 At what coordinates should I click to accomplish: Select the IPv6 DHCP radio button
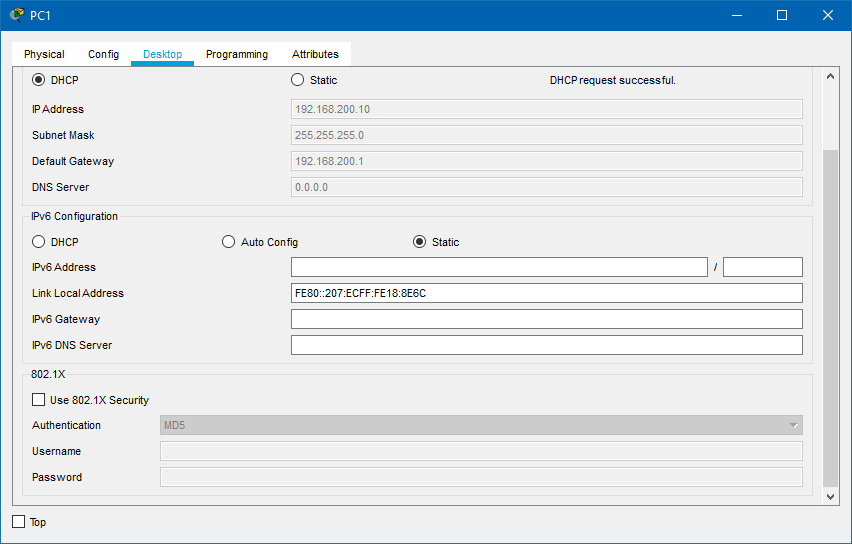[39, 242]
